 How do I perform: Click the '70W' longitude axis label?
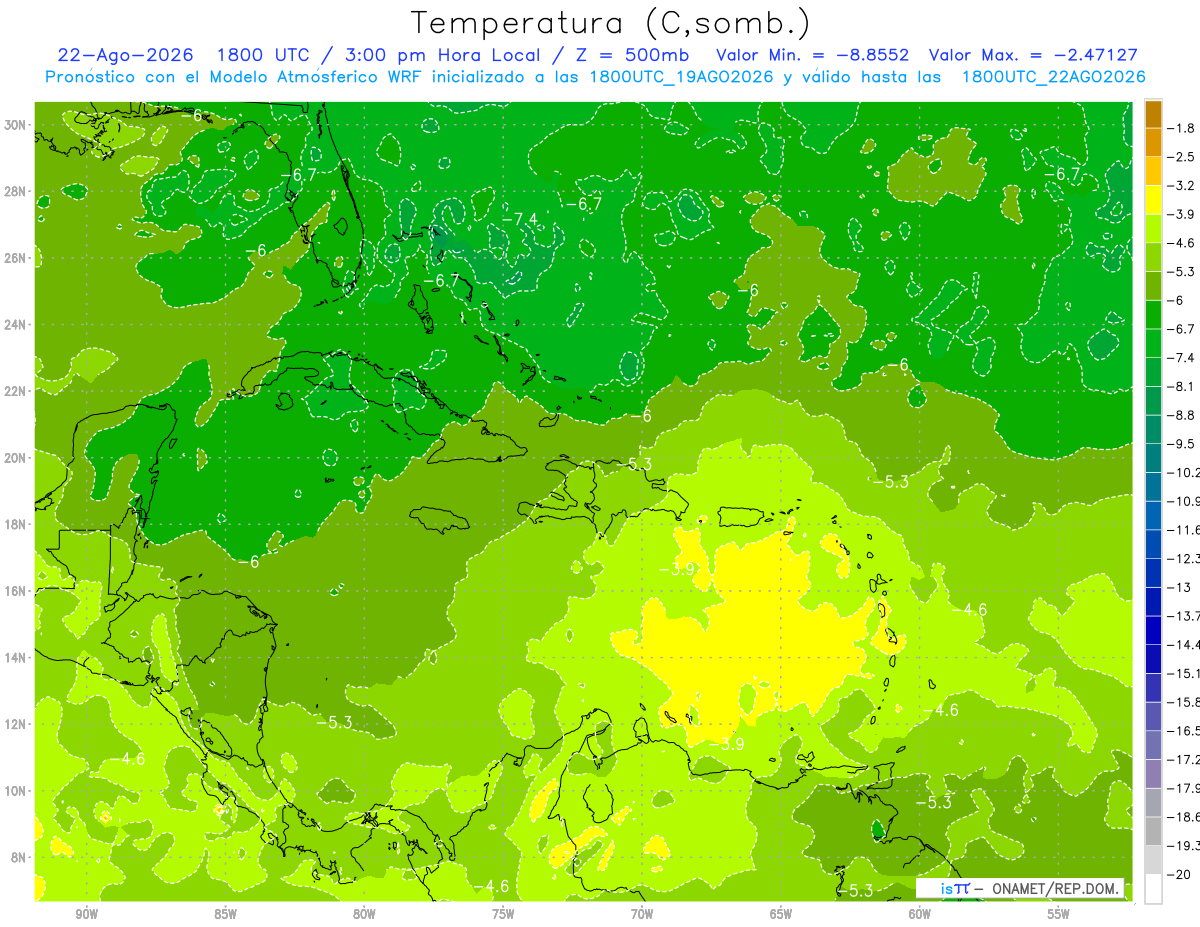642,914
